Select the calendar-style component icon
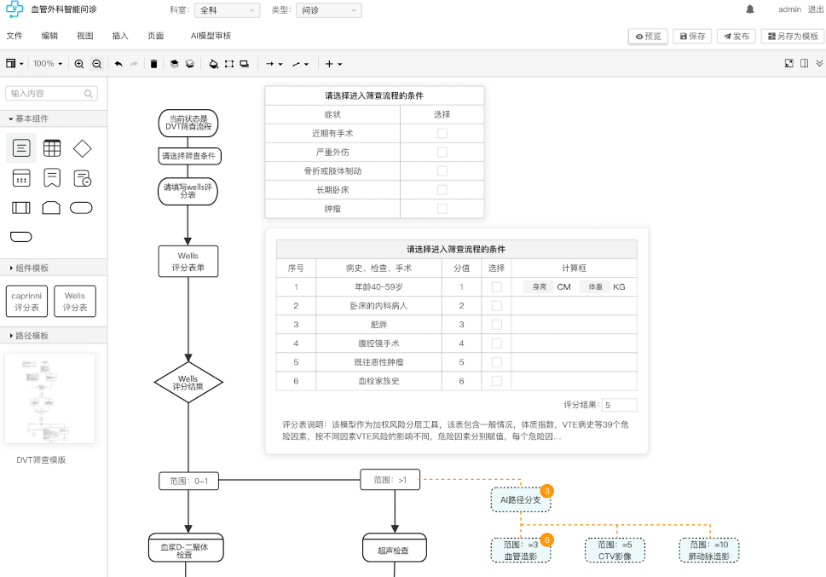 point(21,178)
